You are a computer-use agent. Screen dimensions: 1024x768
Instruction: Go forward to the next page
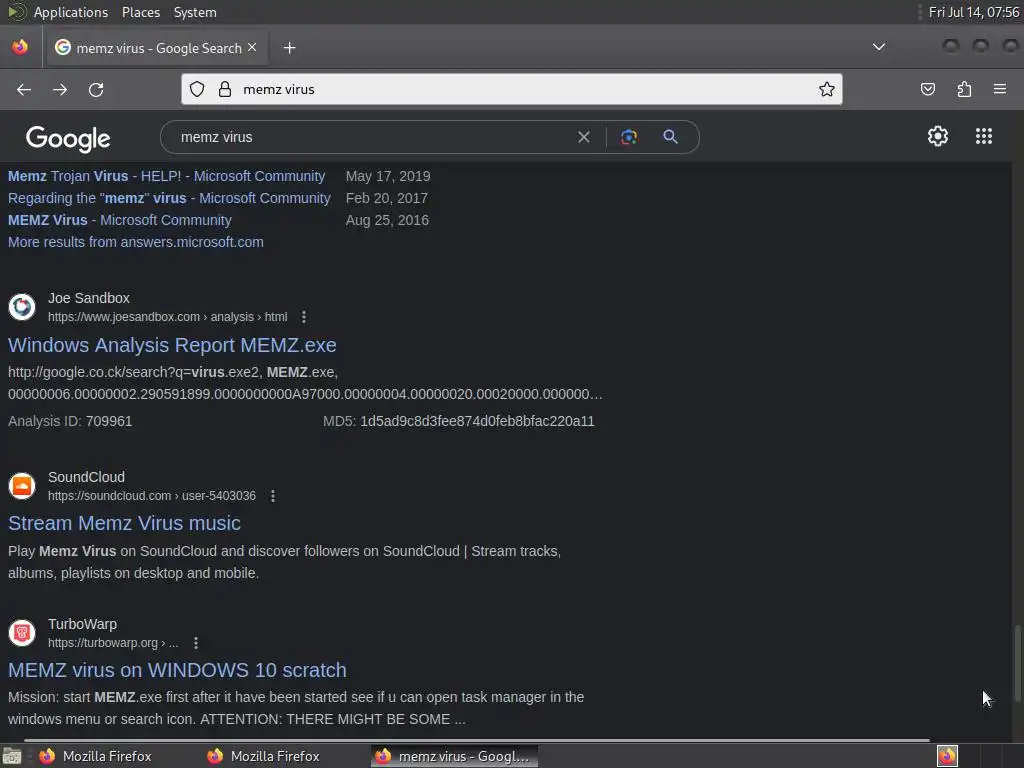pos(60,89)
